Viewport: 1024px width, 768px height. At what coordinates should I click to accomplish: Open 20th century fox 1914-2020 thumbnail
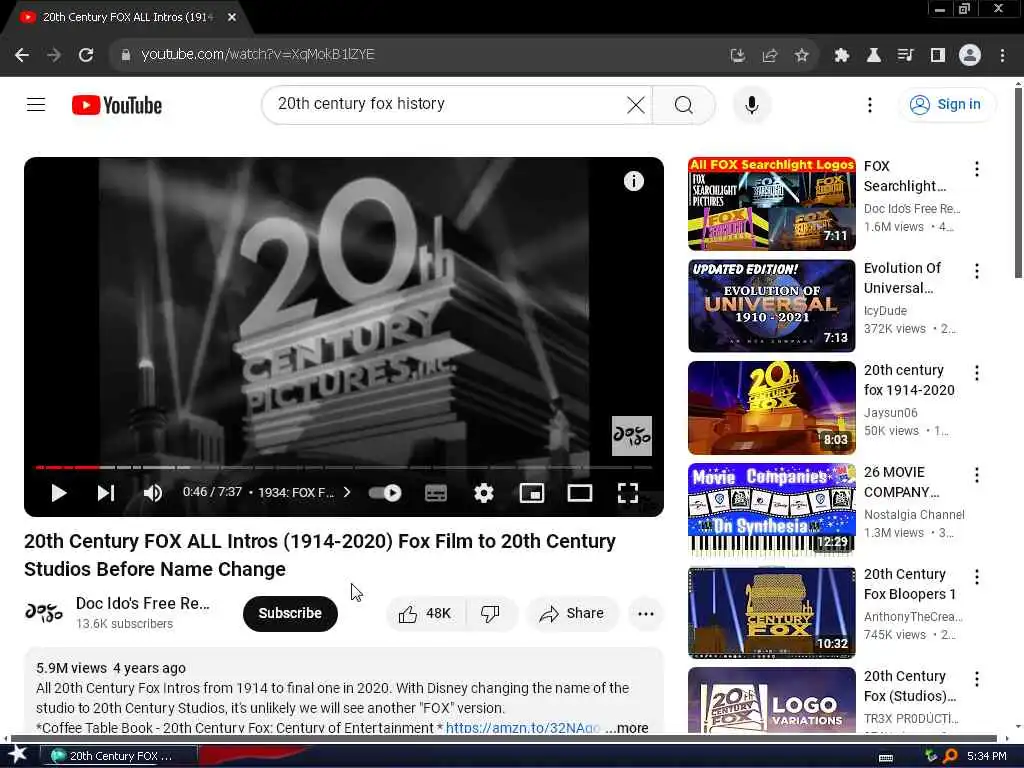(771, 408)
